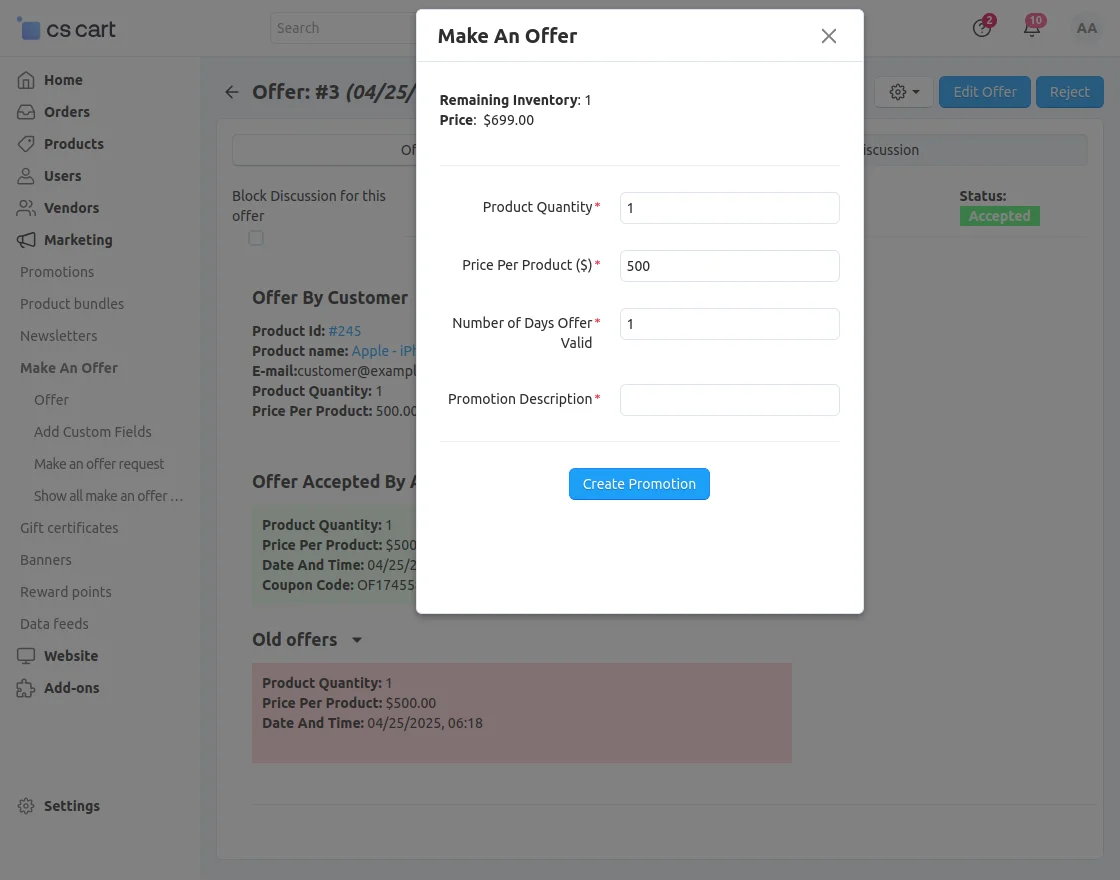Select the Vendors people icon
The height and width of the screenshot is (880, 1120).
tap(27, 208)
